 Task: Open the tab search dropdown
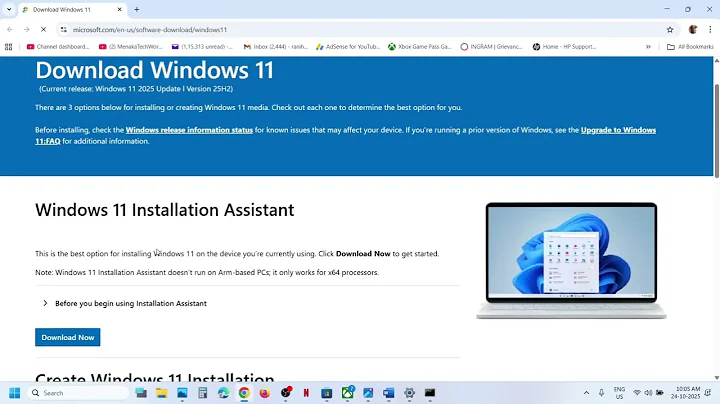(x=9, y=9)
